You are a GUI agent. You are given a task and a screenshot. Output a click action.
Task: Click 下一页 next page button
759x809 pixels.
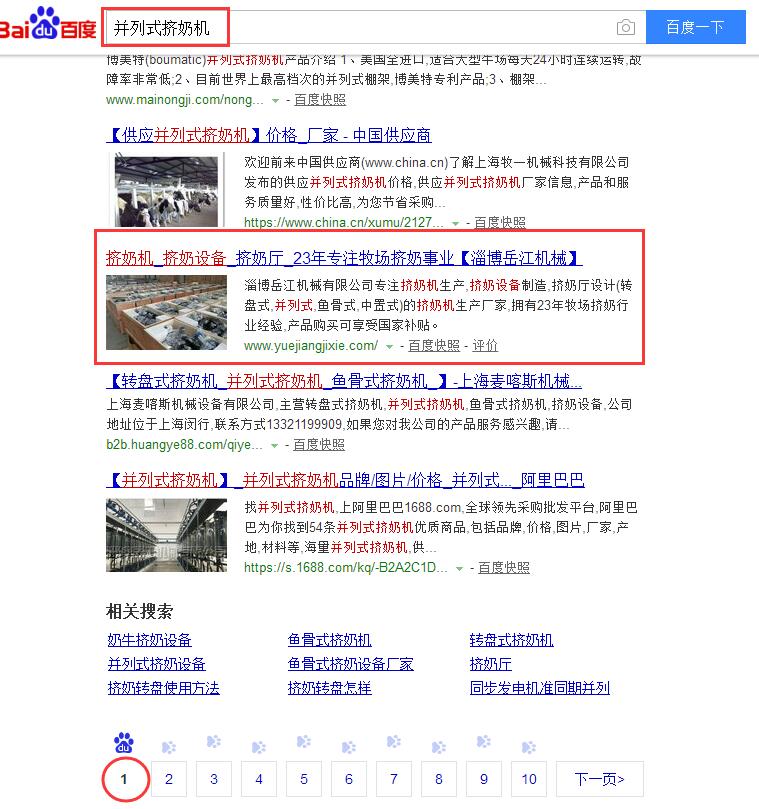point(600,779)
